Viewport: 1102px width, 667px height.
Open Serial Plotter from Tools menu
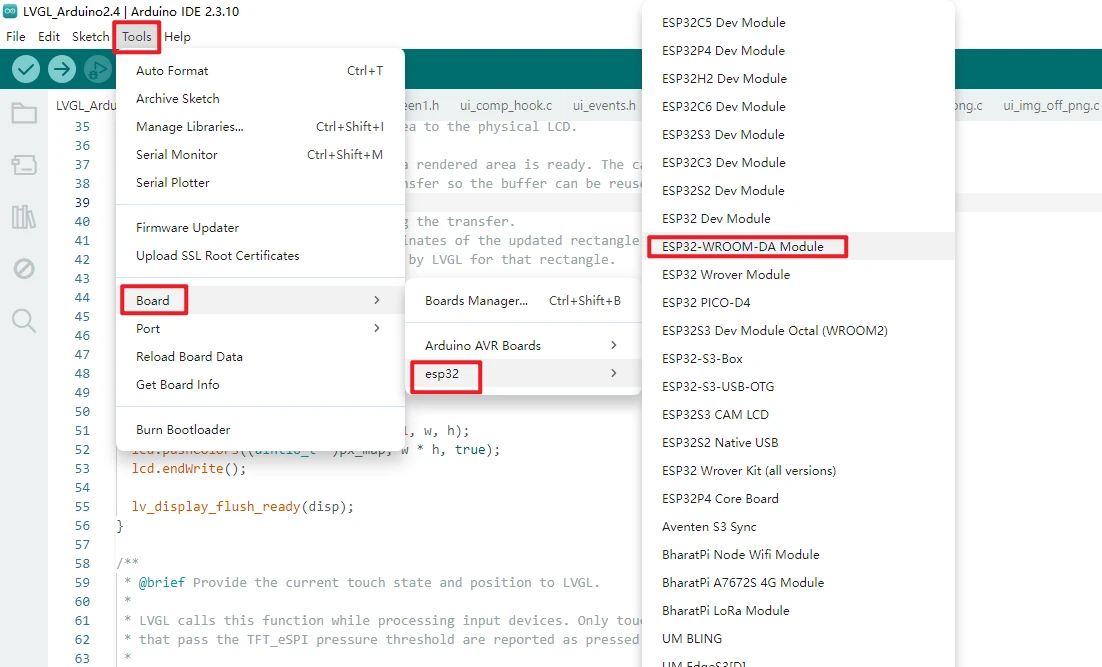260,183
